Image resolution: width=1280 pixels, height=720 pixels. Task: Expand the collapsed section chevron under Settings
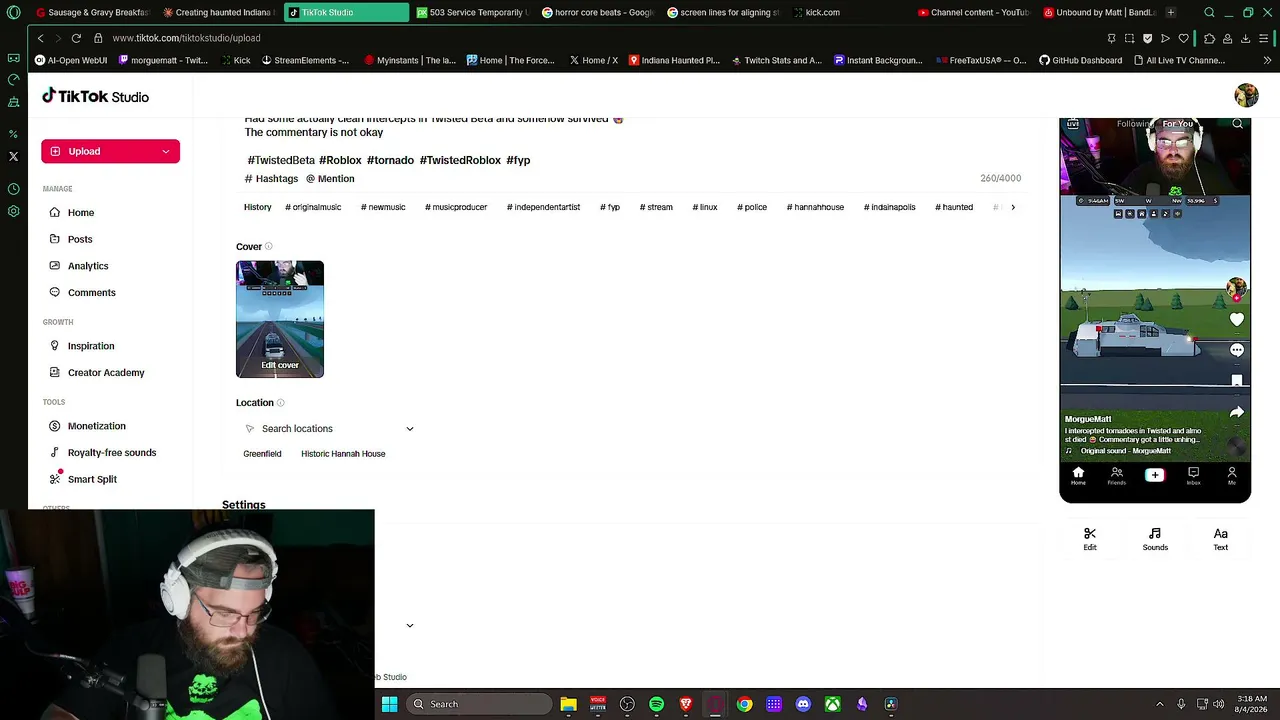click(409, 626)
